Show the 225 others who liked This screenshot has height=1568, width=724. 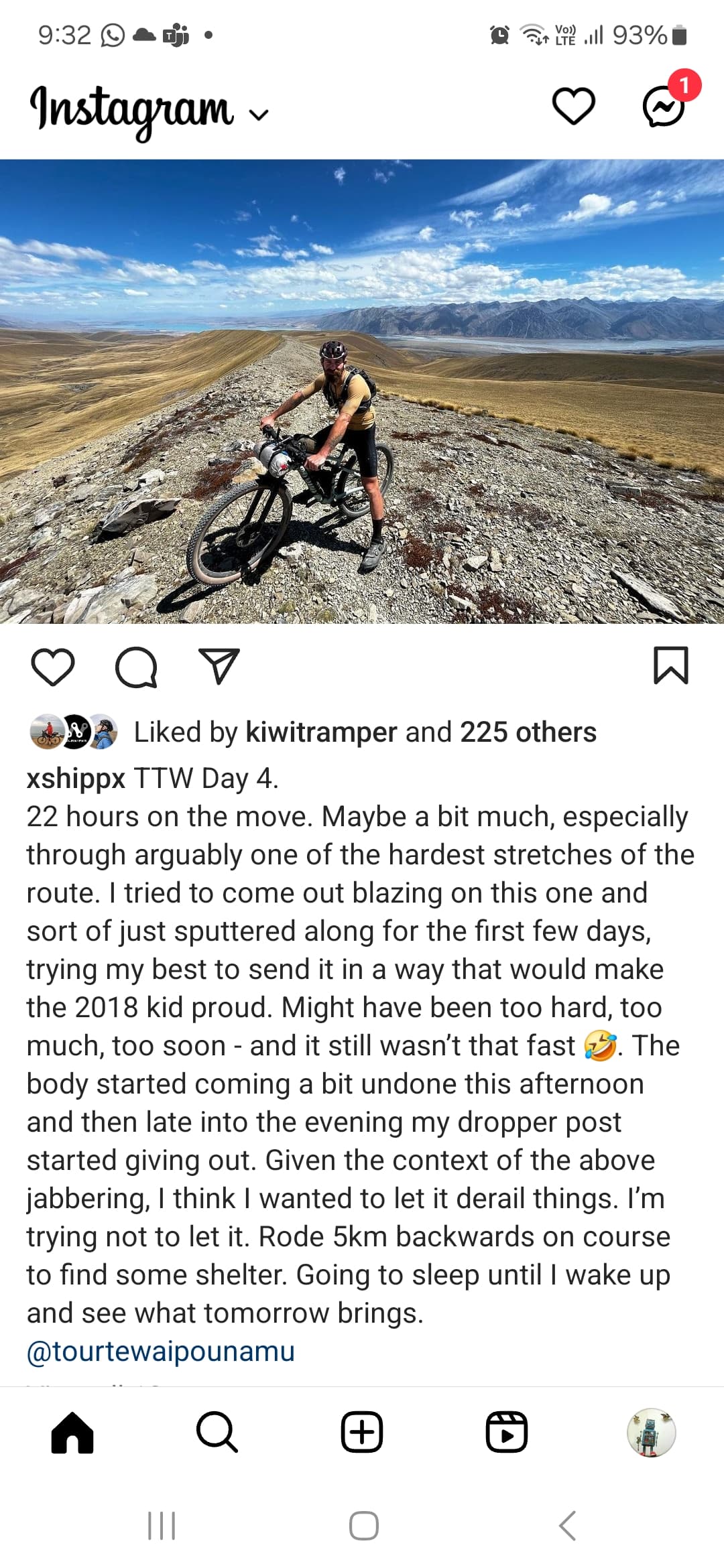pos(528,732)
